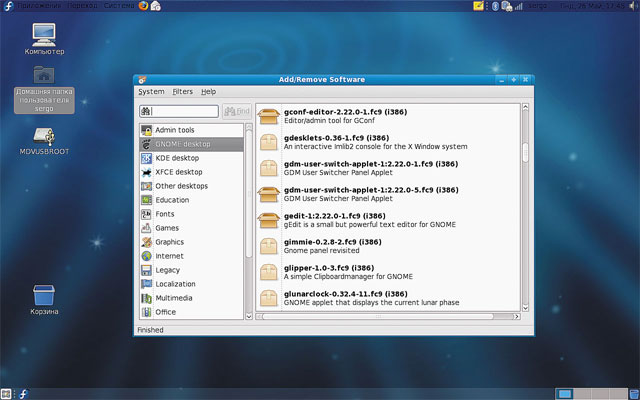The image size is (640, 400).
Task: Open the Система panel menu
Action: pyautogui.click(x=119, y=6)
